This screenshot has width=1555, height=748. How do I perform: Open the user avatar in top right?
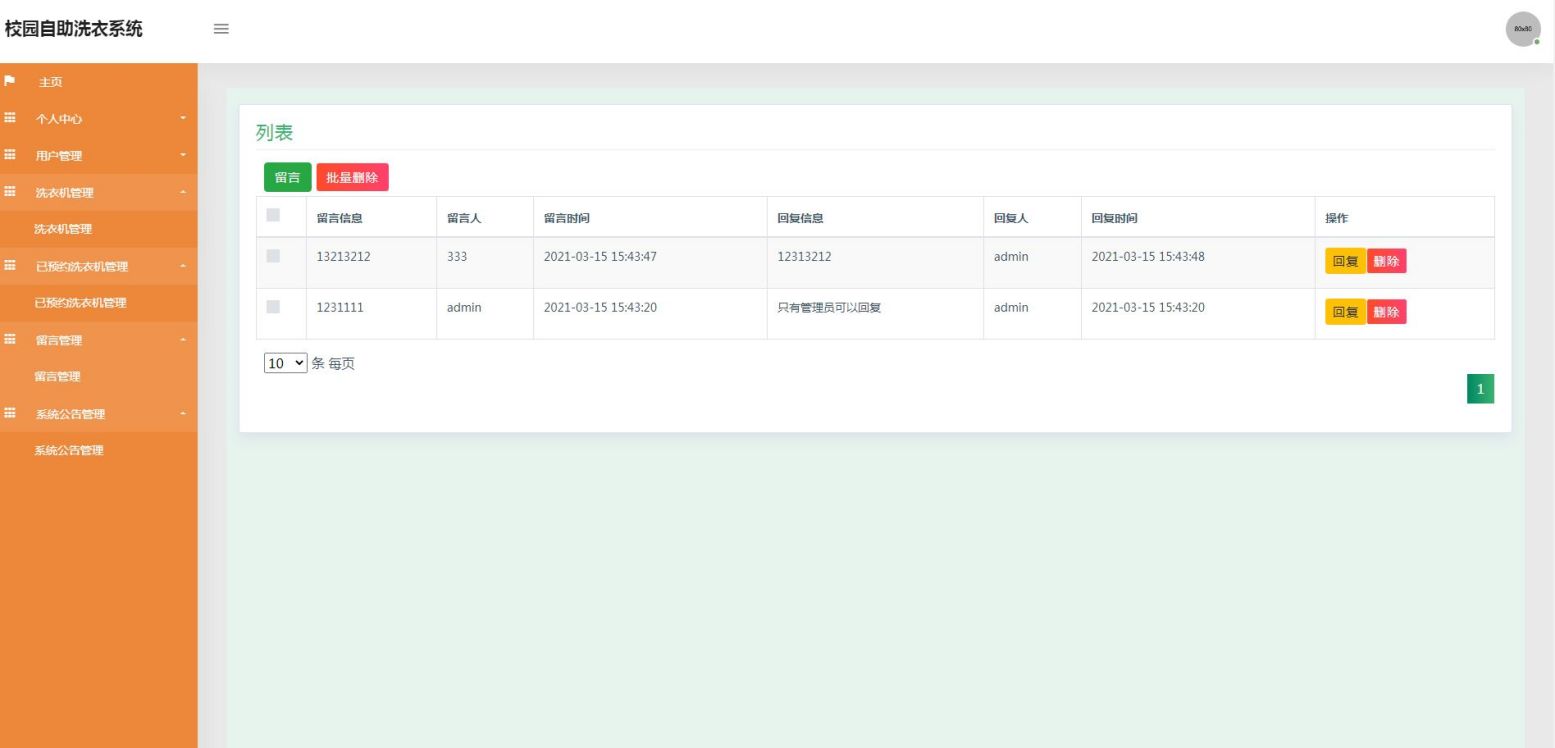click(x=1522, y=29)
